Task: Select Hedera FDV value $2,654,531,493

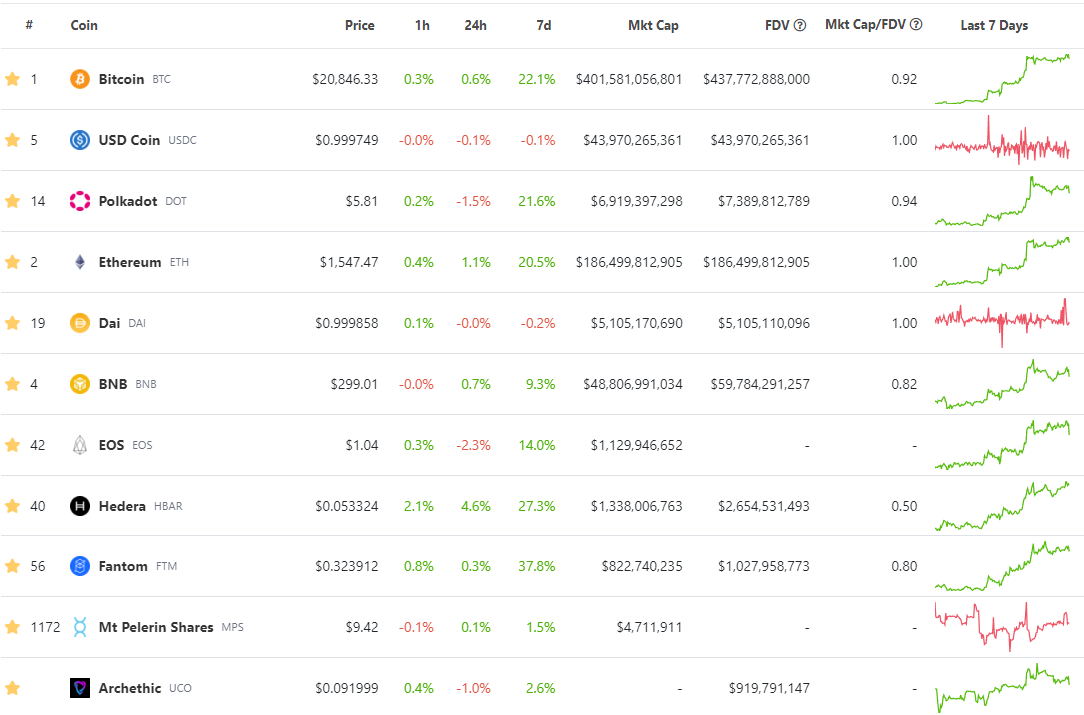Action: (x=764, y=506)
